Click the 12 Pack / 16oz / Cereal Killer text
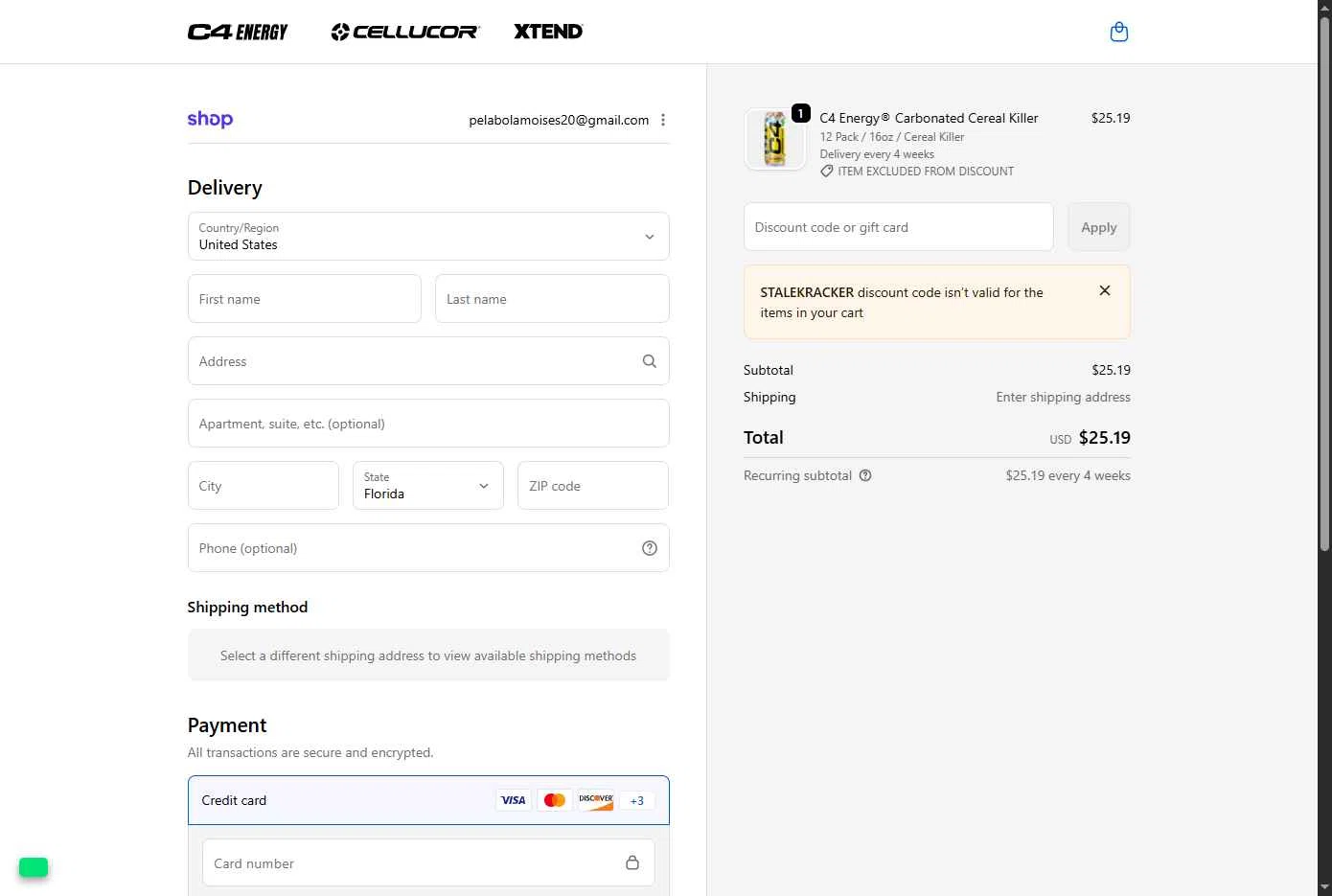This screenshot has width=1332, height=896. (892, 137)
